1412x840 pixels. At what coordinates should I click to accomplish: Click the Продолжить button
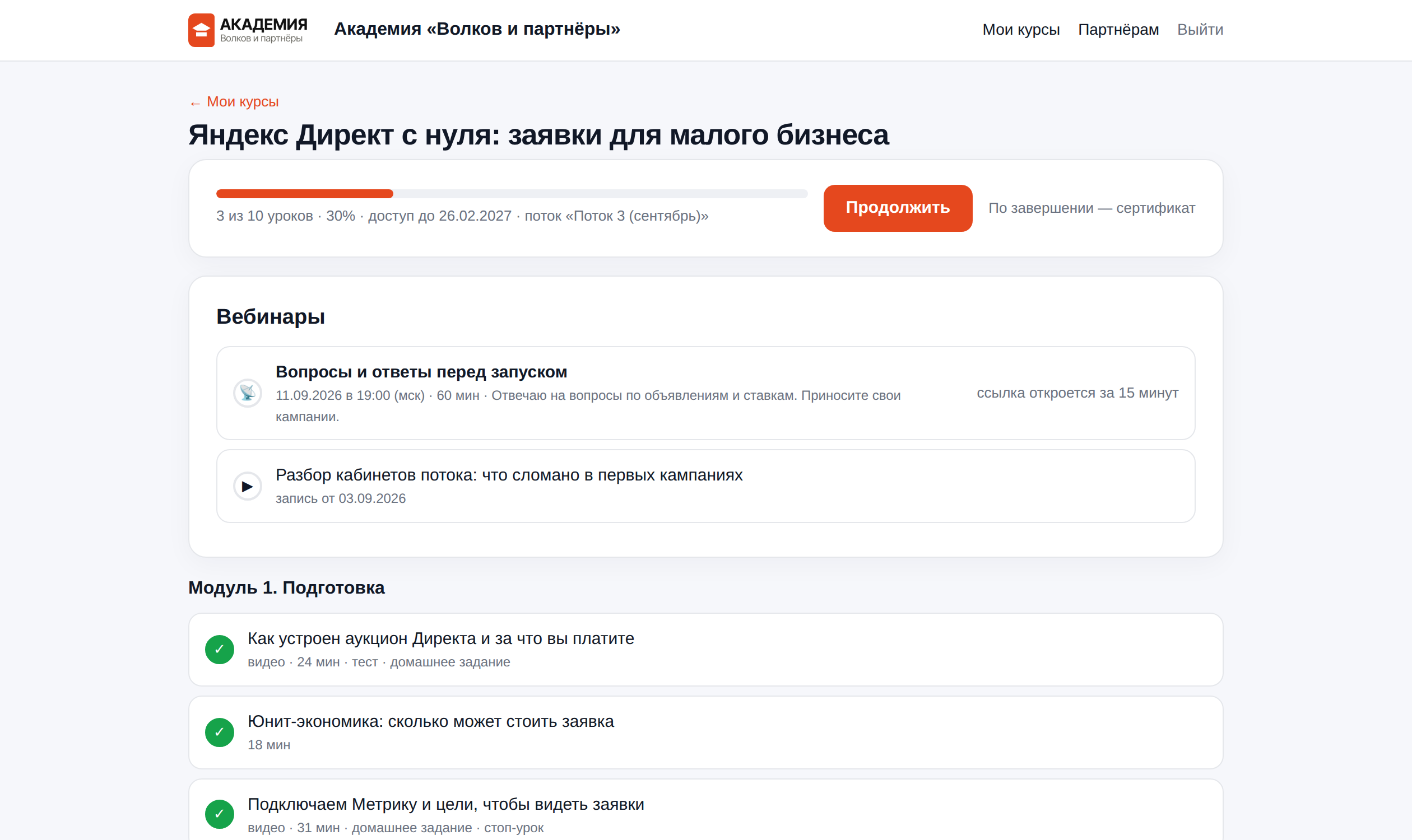pyautogui.click(x=898, y=208)
